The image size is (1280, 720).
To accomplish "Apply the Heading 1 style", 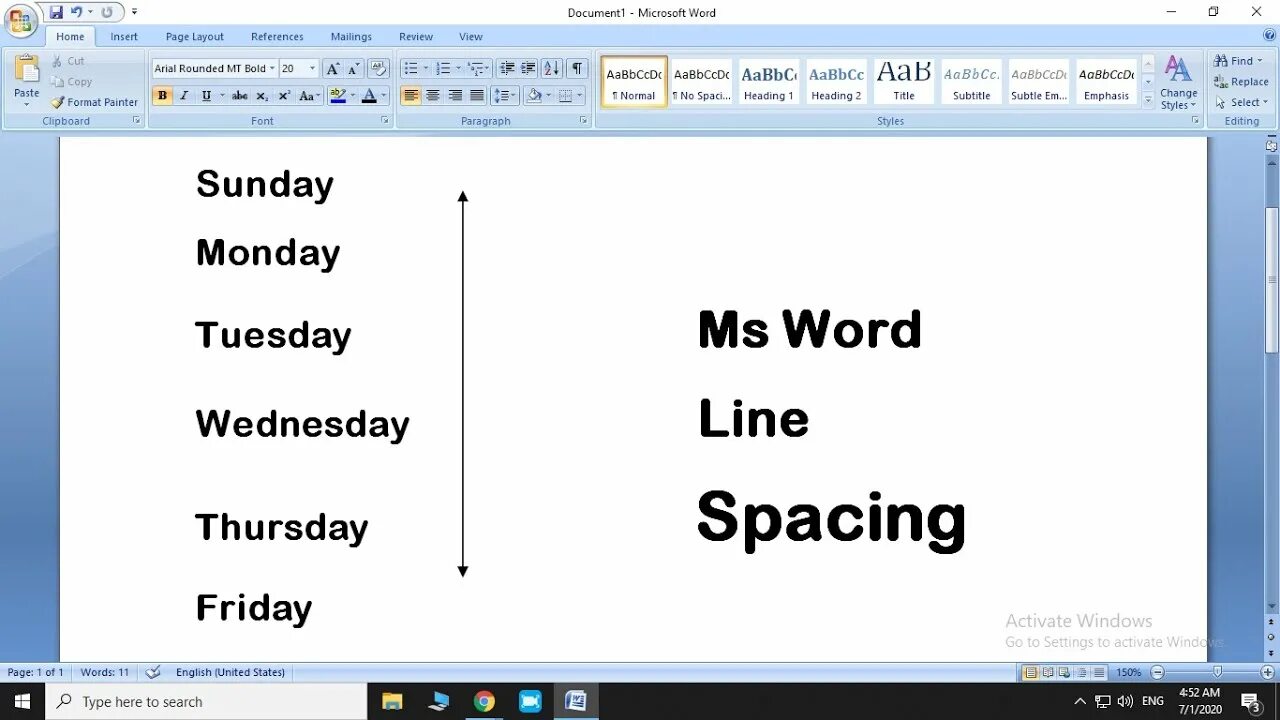I will click(769, 81).
